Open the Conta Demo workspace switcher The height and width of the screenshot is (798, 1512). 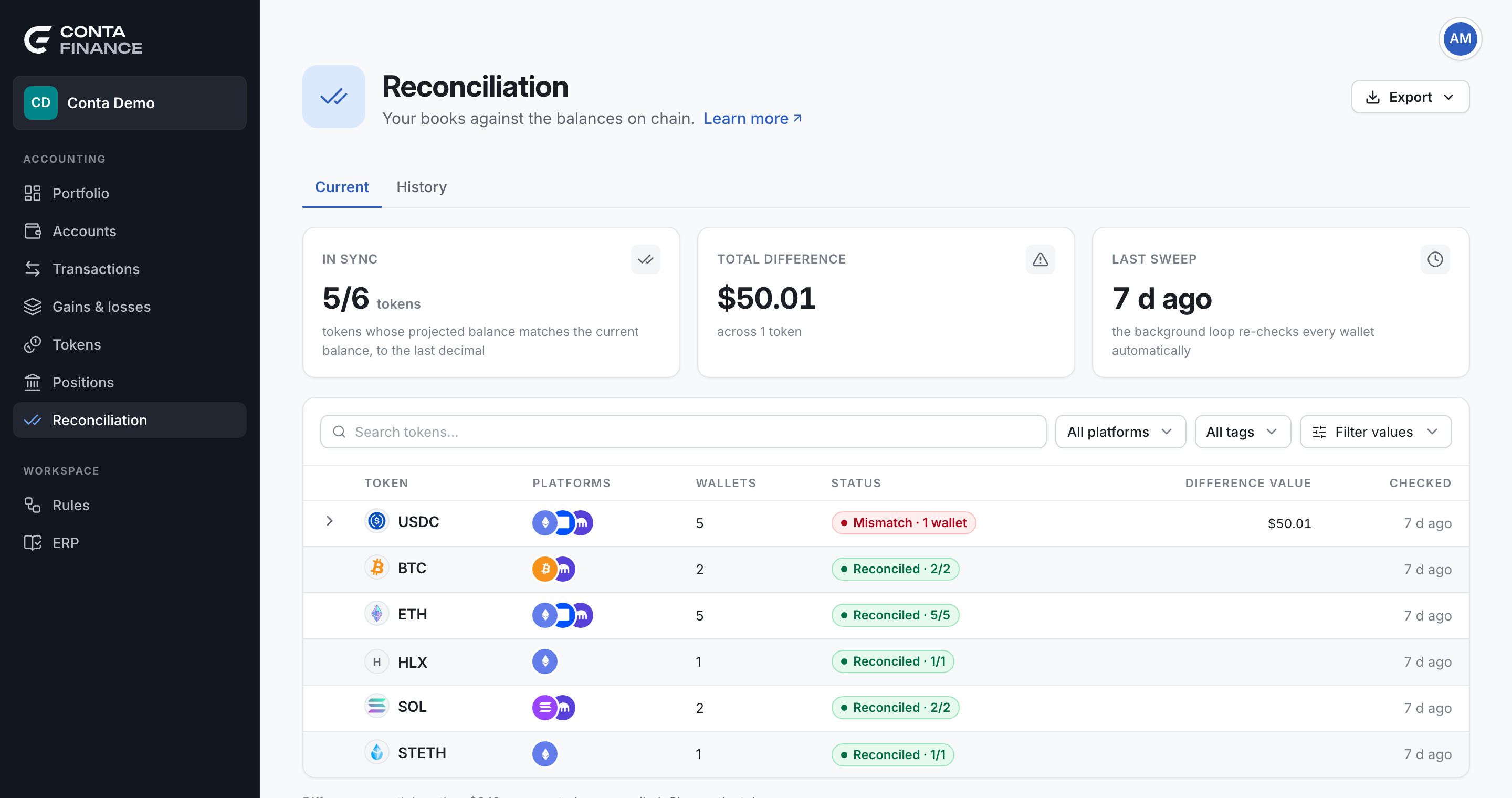(x=129, y=103)
